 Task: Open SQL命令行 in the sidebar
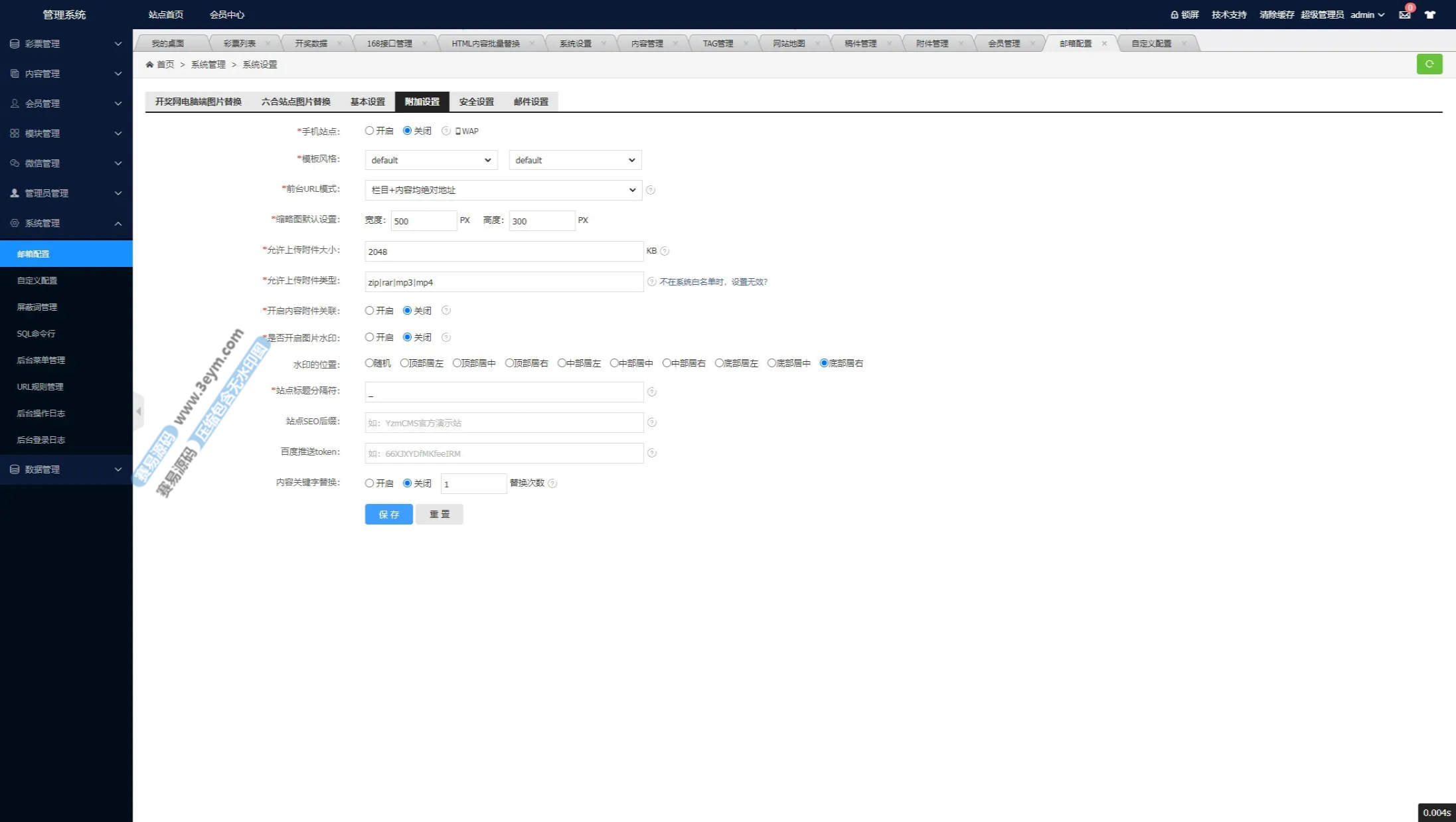[36, 333]
